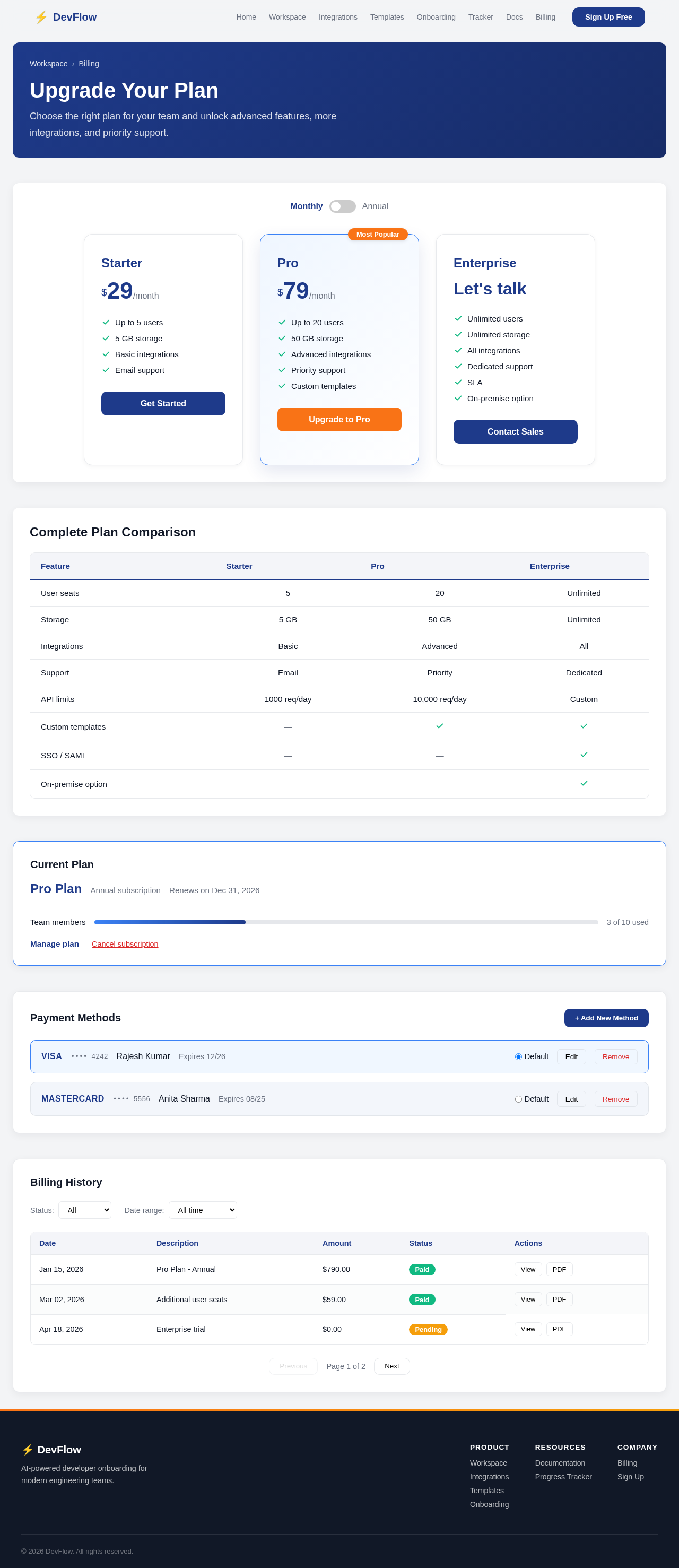679x1568 pixels.
Task: Toggle Monthly/Annual billing switch
Action: pyautogui.click(x=343, y=206)
